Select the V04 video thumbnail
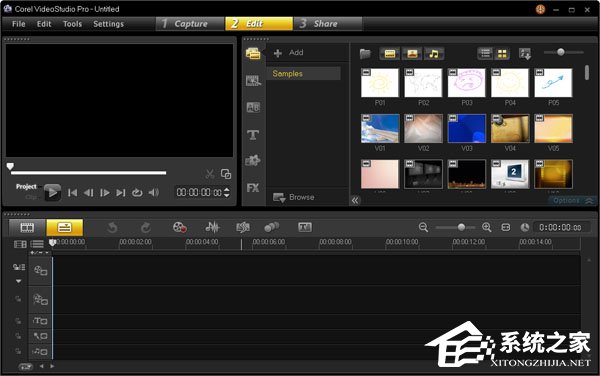600x376 pixels. coord(510,129)
